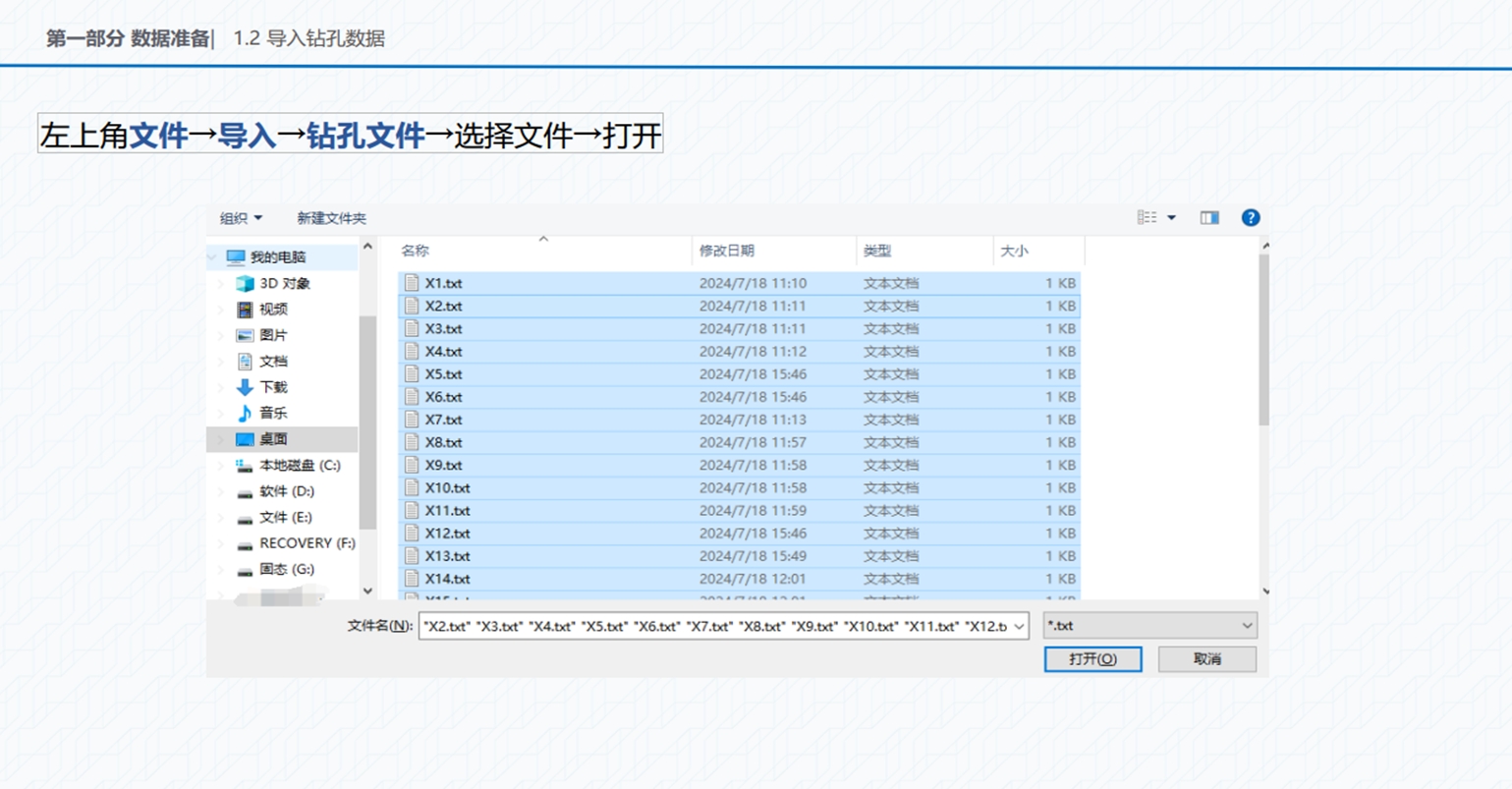The width and height of the screenshot is (1512, 789).
Task: Click the 打开(O) button
Action: [x=1092, y=659]
